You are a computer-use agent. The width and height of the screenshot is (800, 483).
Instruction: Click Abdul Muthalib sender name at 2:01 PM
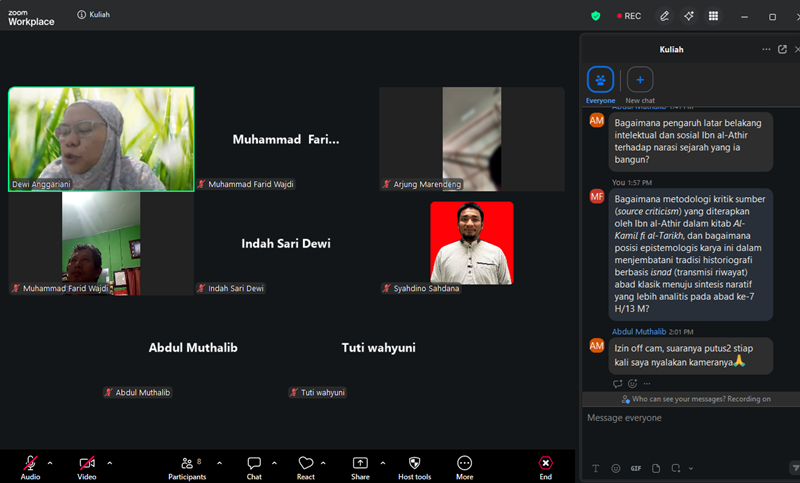639,332
